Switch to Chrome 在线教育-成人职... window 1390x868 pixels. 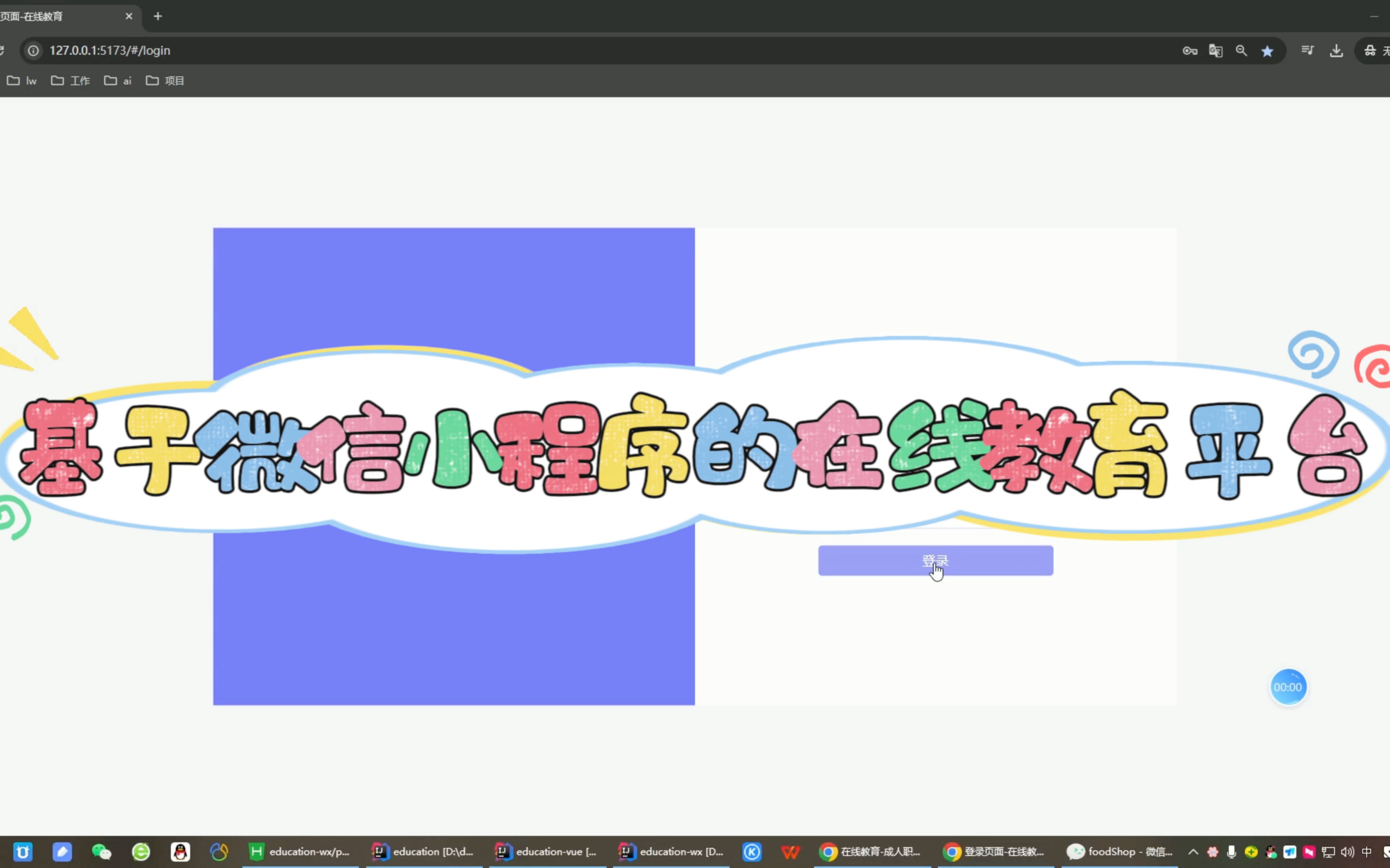(x=872, y=852)
